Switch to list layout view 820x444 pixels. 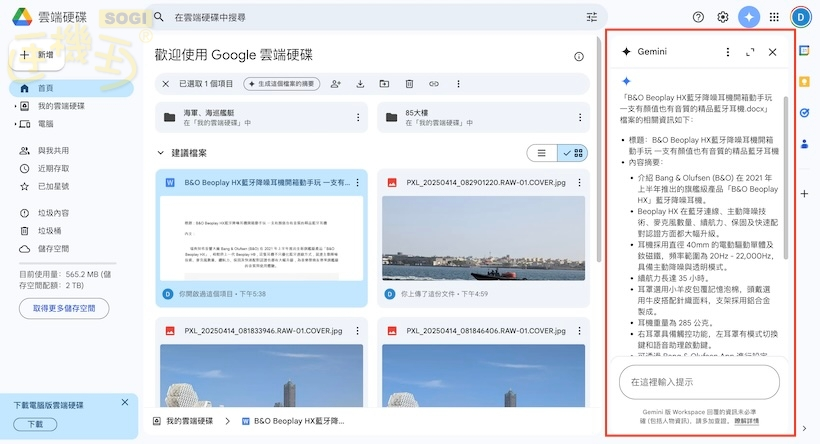coord(542,153)
